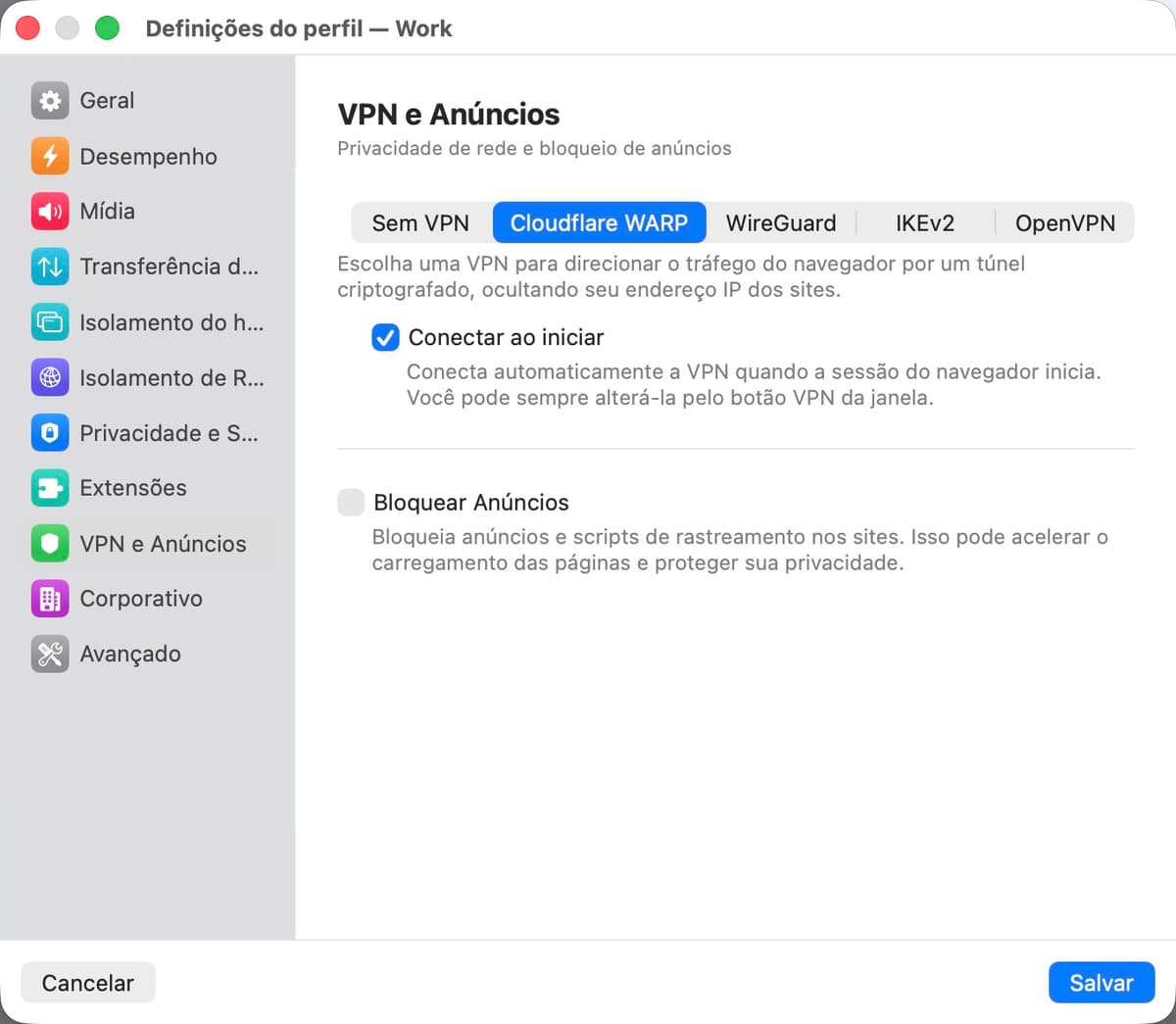
Task: Close the window with the red button
Action: click(27, 27)
